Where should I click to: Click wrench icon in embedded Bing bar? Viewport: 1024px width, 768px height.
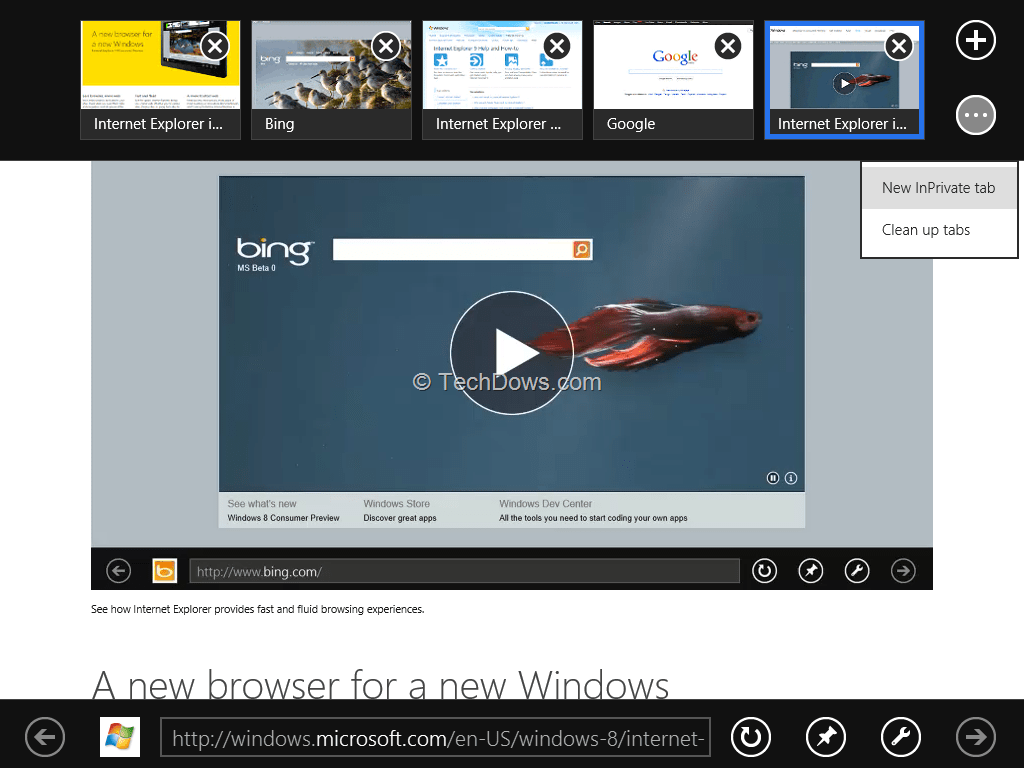pyautogui.click(x=857, y=571)
